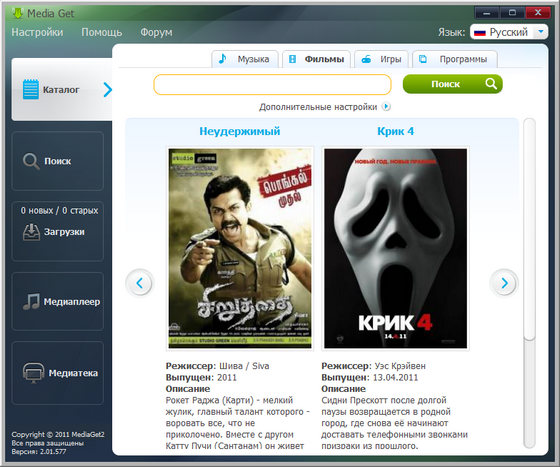Click the magnifier icon beside sidebar Поиск

pos(31,161)
